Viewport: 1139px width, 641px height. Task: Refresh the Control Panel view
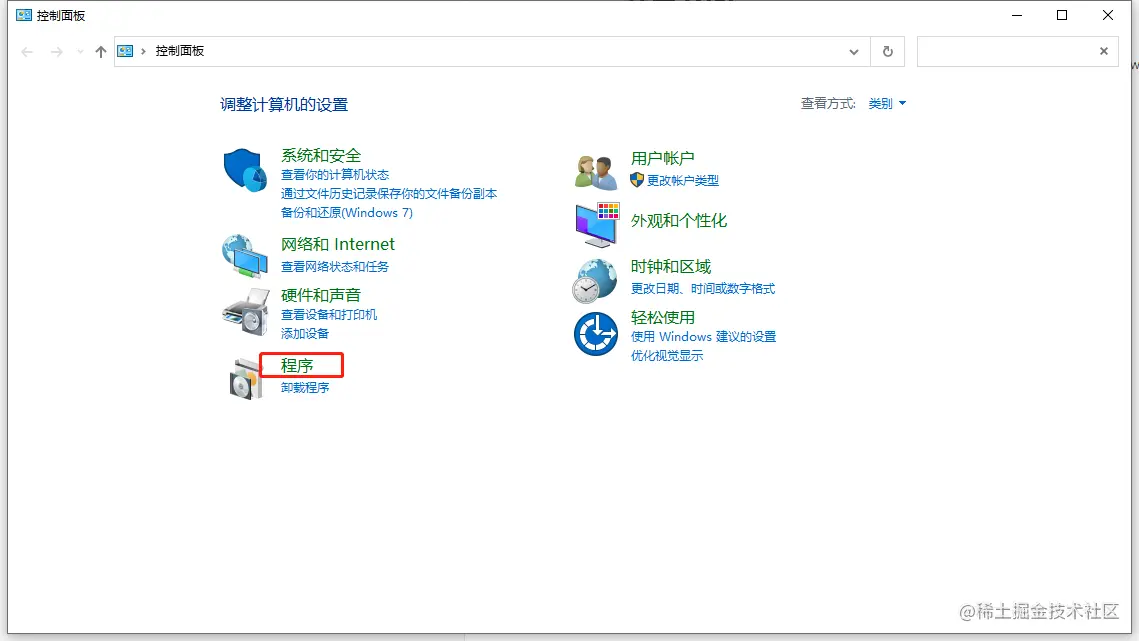pyautogui.click(x=888, y=52)
